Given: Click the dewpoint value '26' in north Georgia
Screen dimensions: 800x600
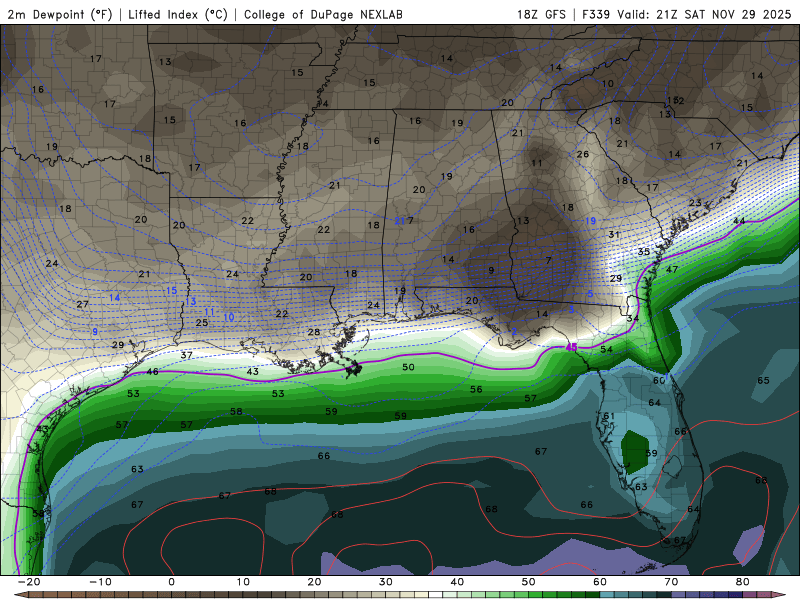Looking at the screenshot, I should click(583, 154).
